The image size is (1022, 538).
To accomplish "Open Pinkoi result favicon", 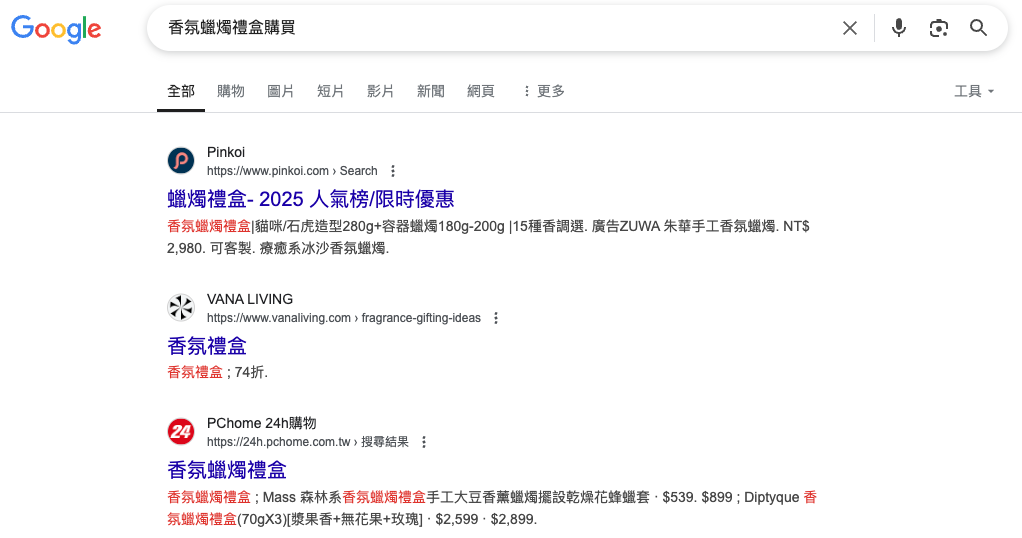I will click(x=181, y=160).
